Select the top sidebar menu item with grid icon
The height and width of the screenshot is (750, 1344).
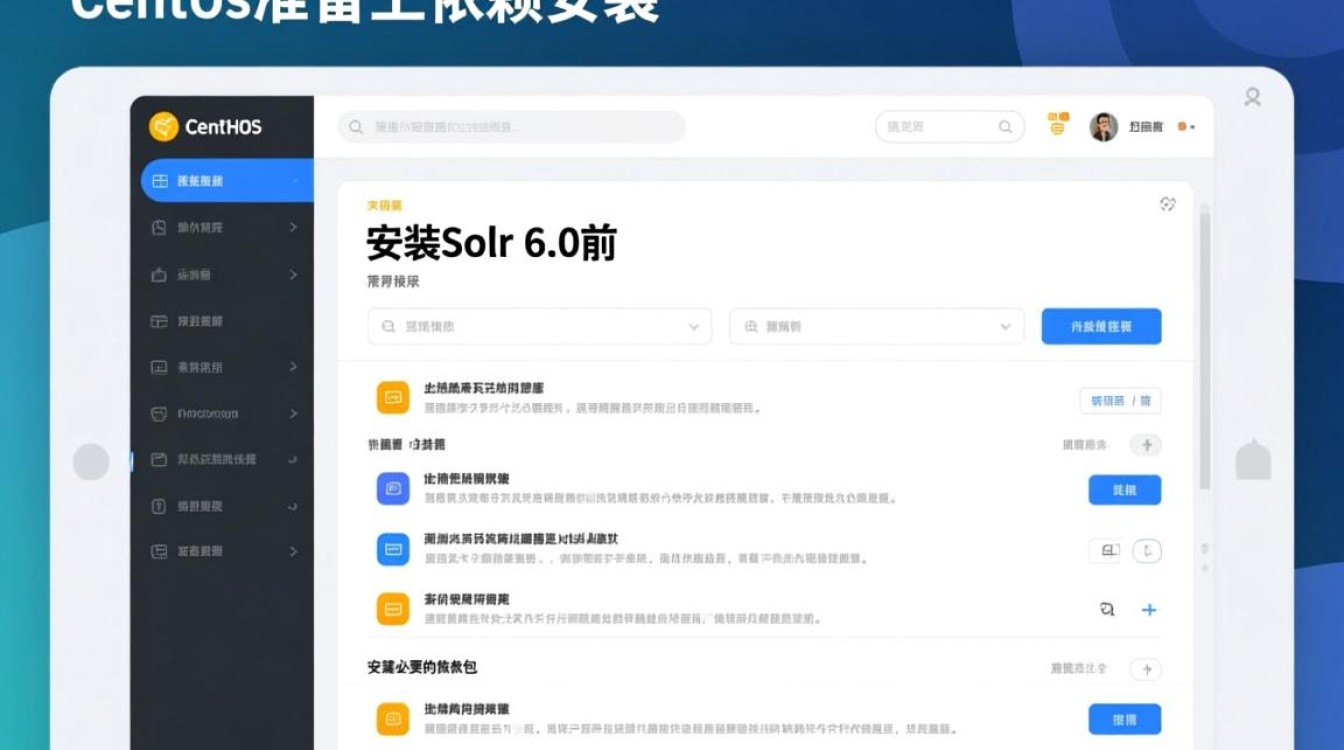tap(226, 181)
